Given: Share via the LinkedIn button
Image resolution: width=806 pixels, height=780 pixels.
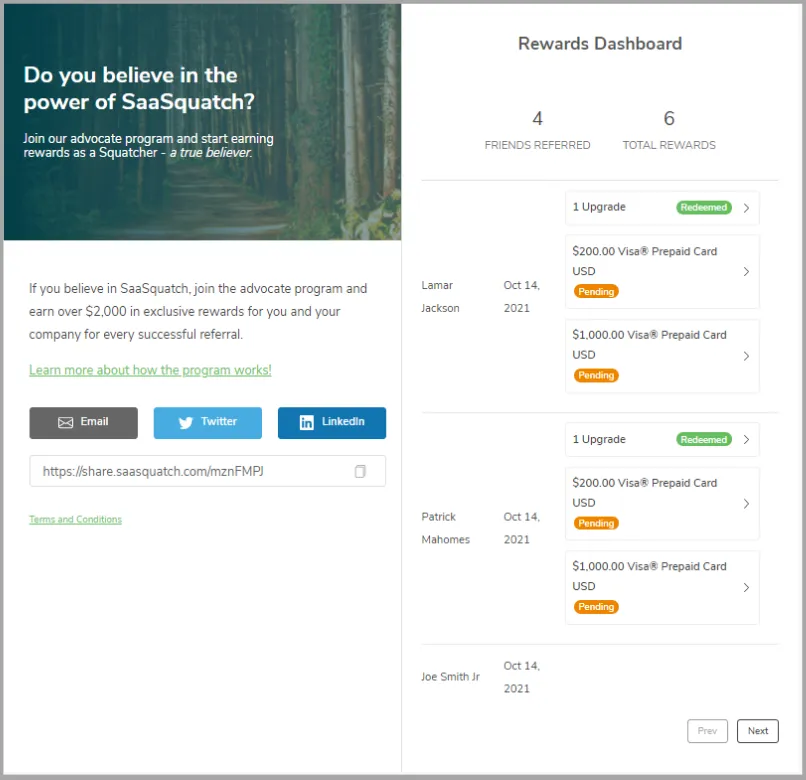Looking at the screenshot, I should pos(332,423).
